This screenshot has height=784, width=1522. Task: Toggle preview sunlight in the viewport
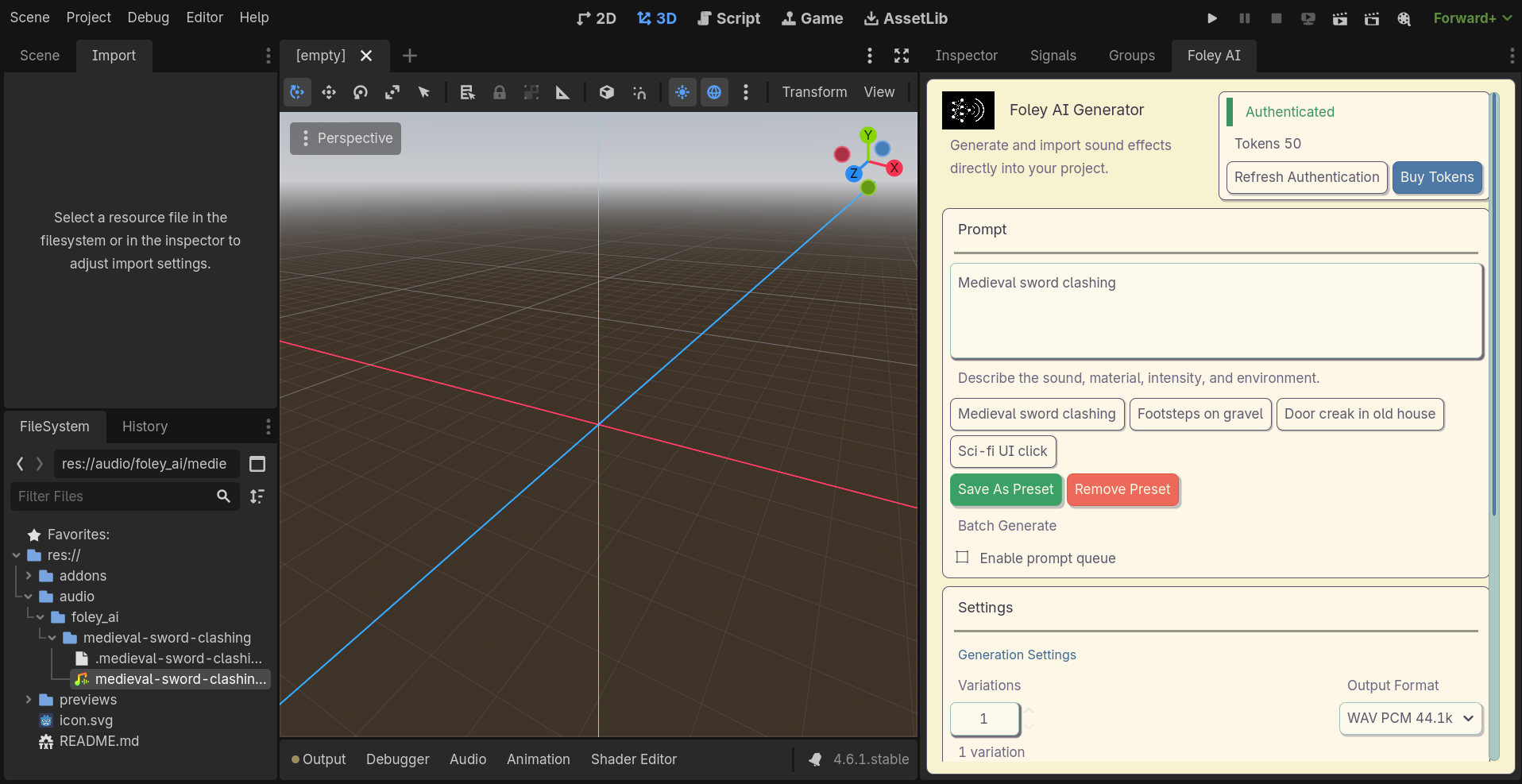click(x=682, y=92)
